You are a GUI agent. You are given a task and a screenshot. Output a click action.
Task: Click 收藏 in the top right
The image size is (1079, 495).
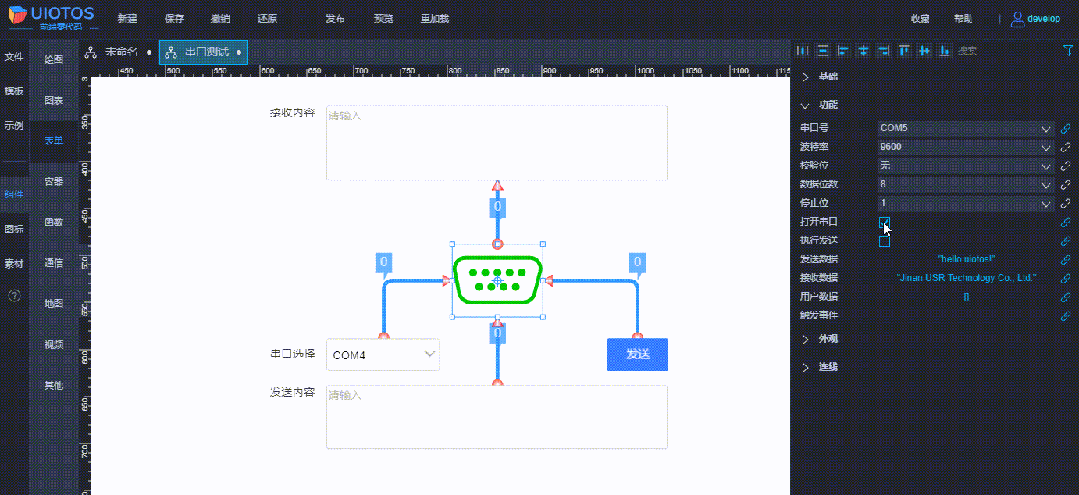(920, 19)
